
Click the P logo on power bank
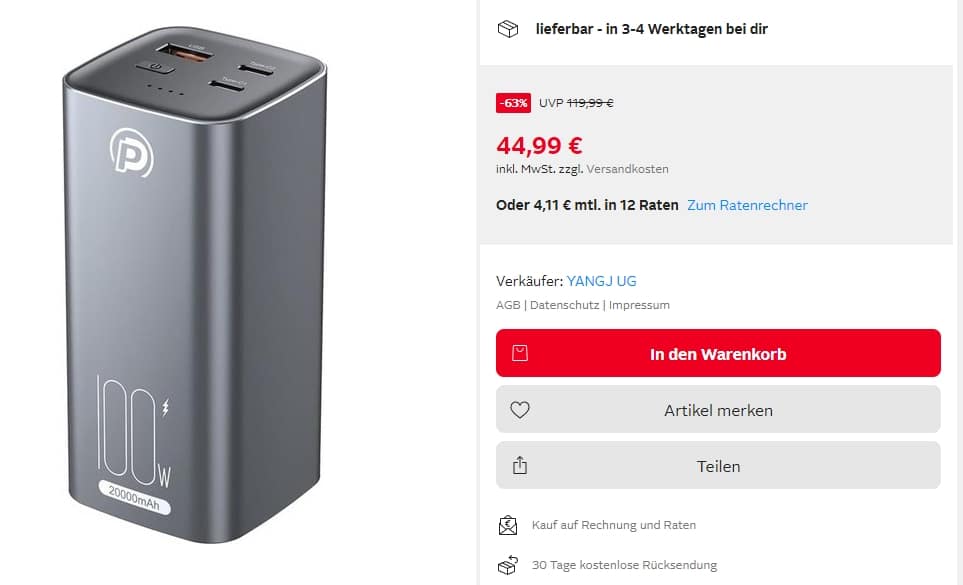(x=131, y=152)
